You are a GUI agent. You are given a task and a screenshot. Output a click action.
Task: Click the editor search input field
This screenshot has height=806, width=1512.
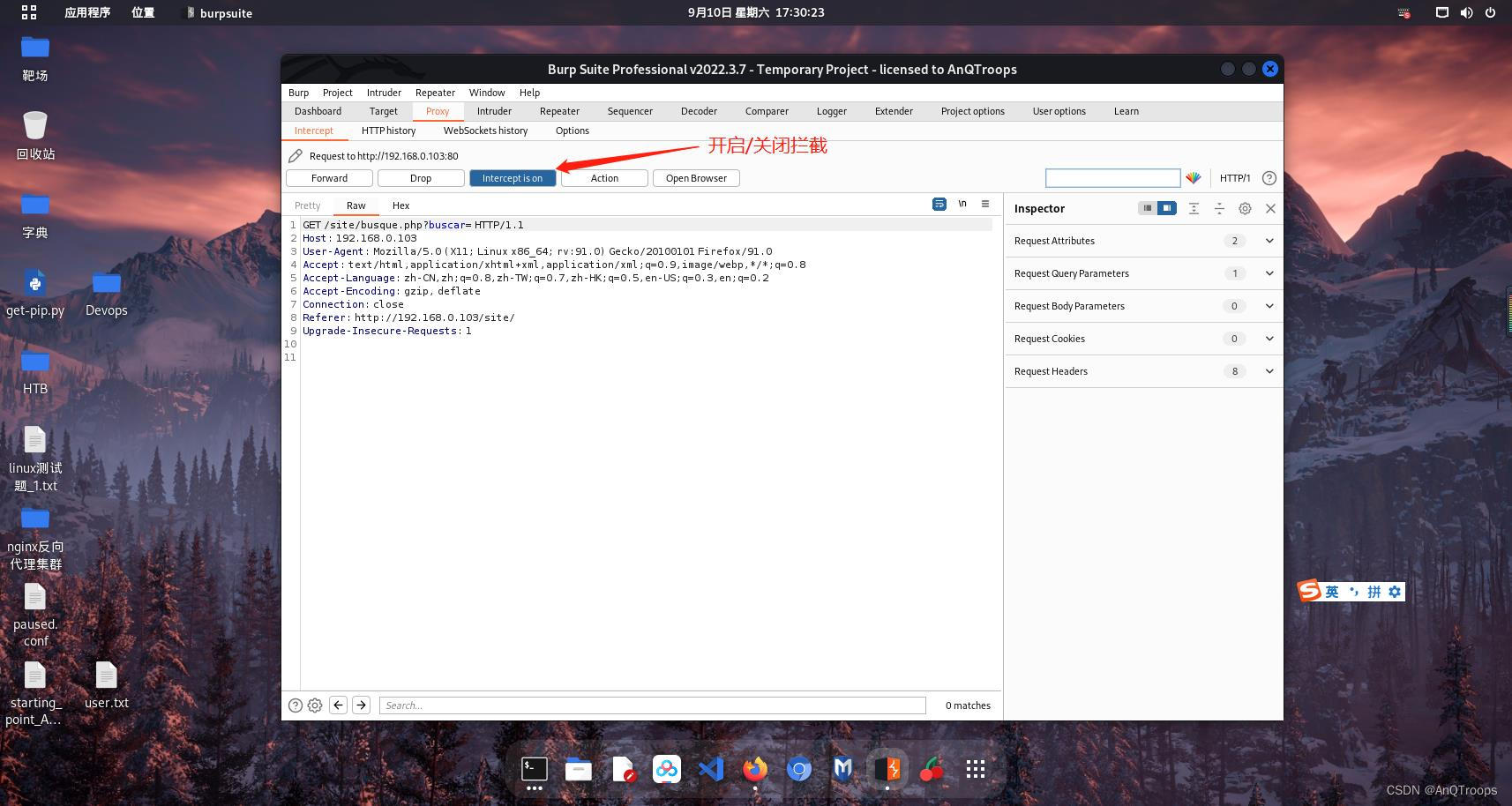[653, 705]
